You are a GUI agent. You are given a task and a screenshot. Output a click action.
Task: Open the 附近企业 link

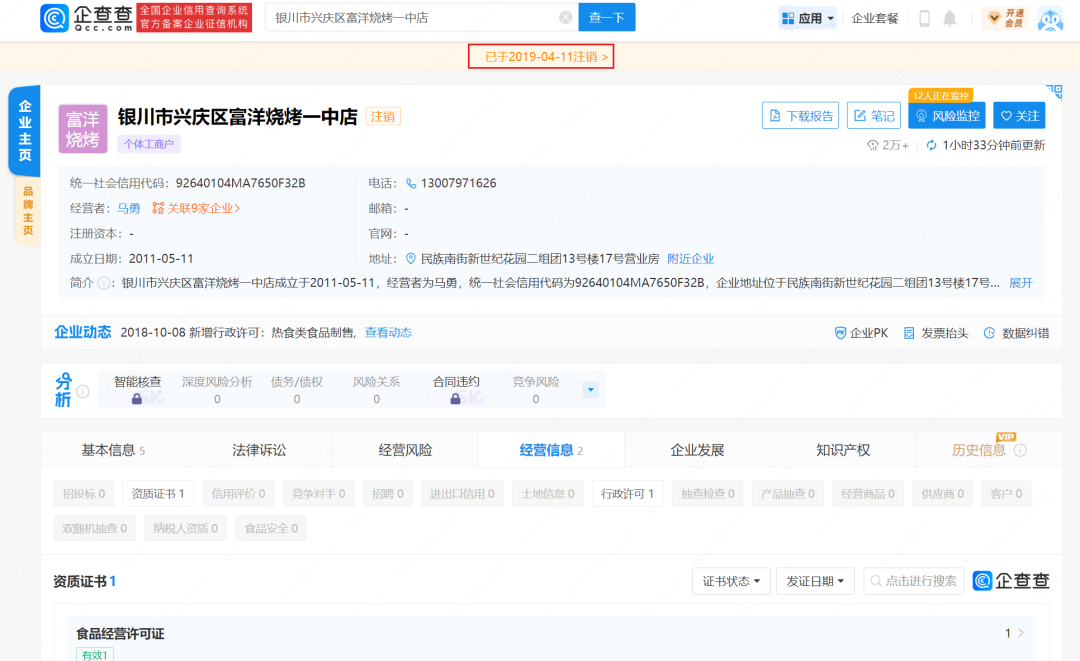coord(691,259)
